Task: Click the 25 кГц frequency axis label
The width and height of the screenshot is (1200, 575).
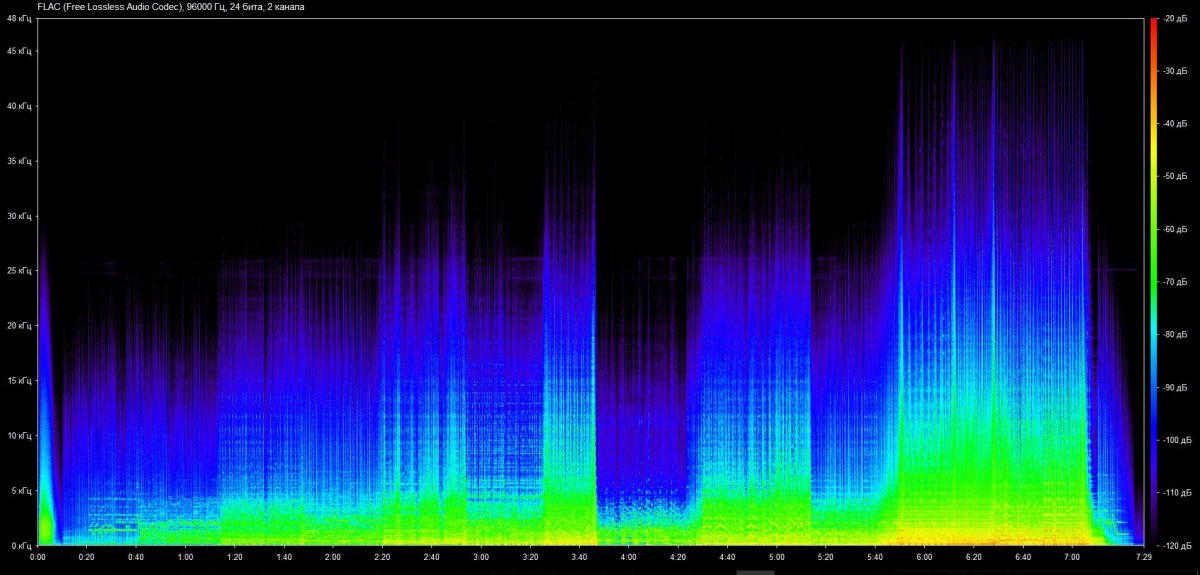Action: [17, 271]
